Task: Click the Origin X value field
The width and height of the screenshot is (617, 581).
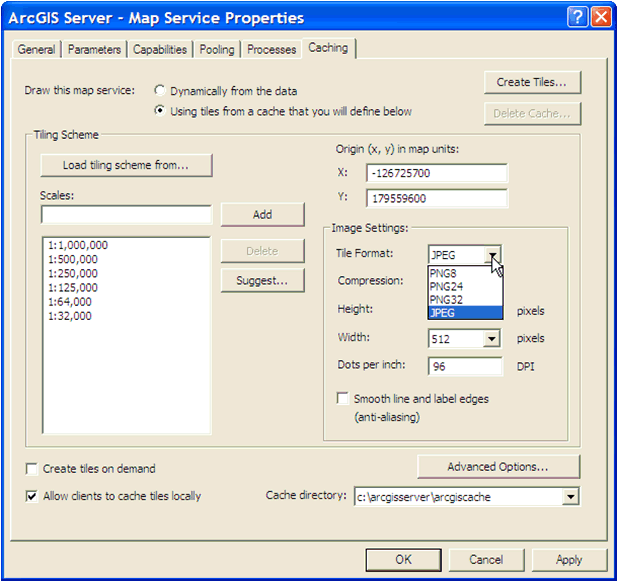Action: 436,173
